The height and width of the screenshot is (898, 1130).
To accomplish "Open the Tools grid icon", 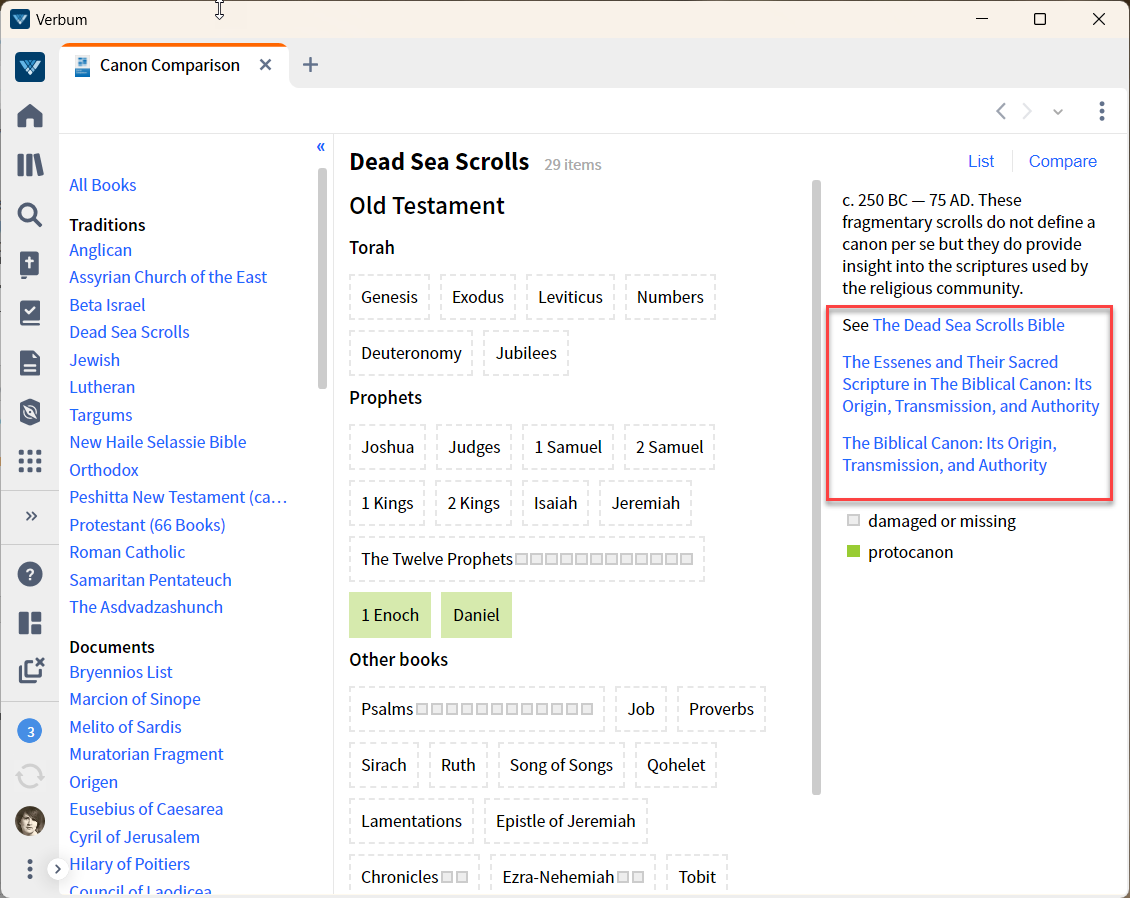I will [30, 461].
